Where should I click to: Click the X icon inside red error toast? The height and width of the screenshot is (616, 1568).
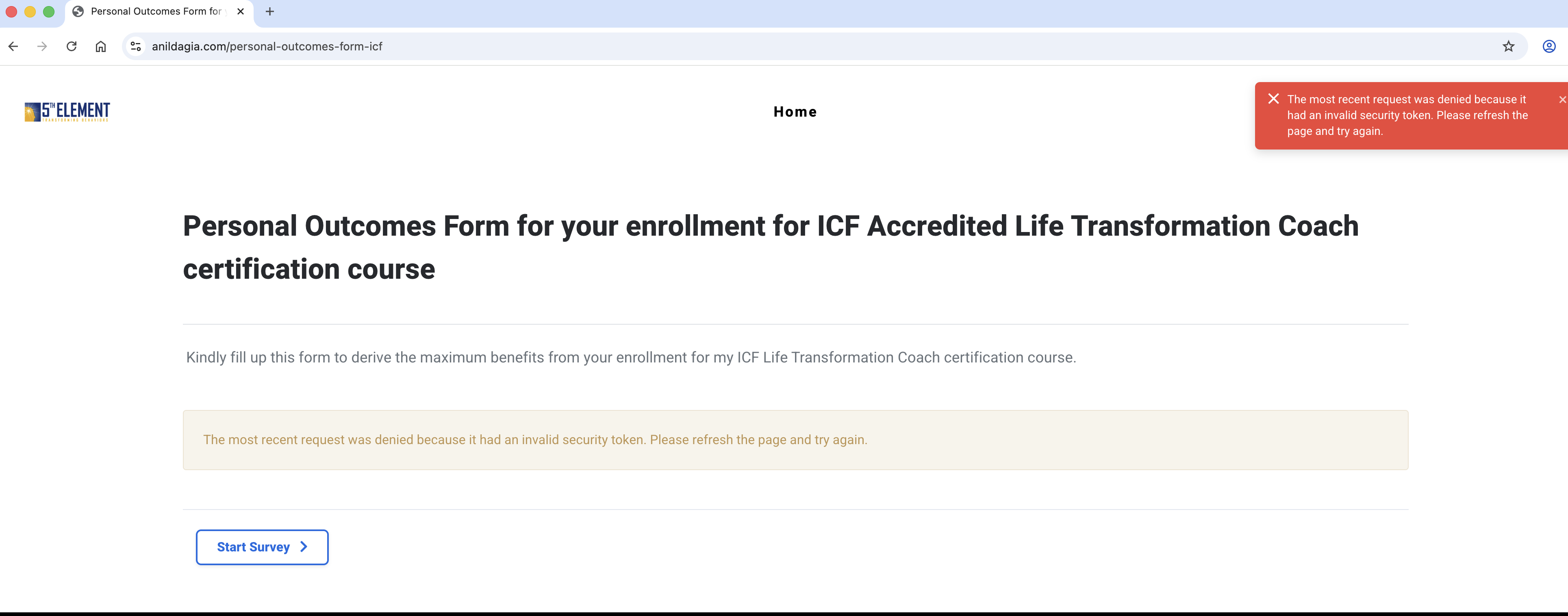click(1273, 99)
